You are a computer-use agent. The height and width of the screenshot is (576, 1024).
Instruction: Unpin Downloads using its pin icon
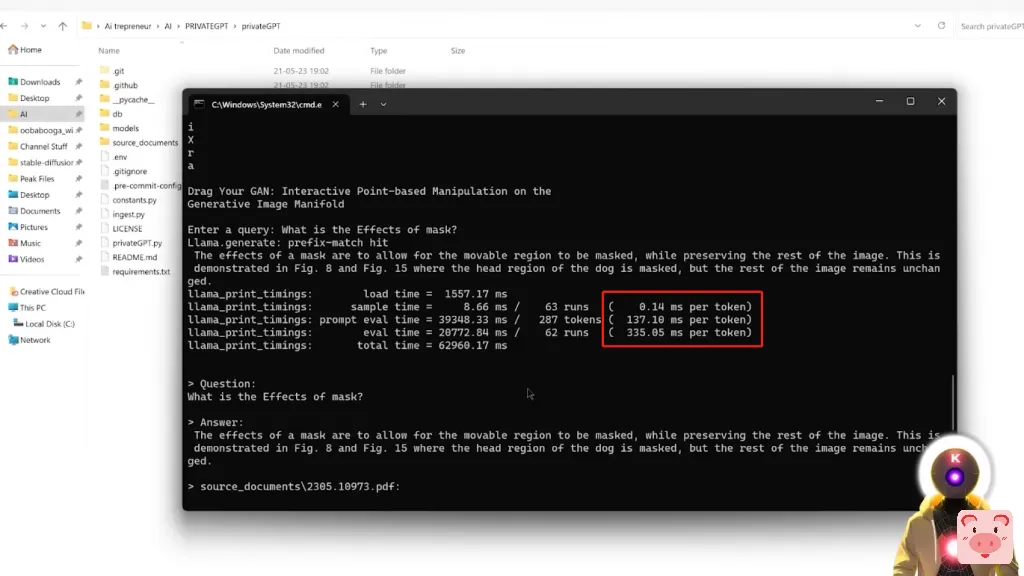click(79, 82)
